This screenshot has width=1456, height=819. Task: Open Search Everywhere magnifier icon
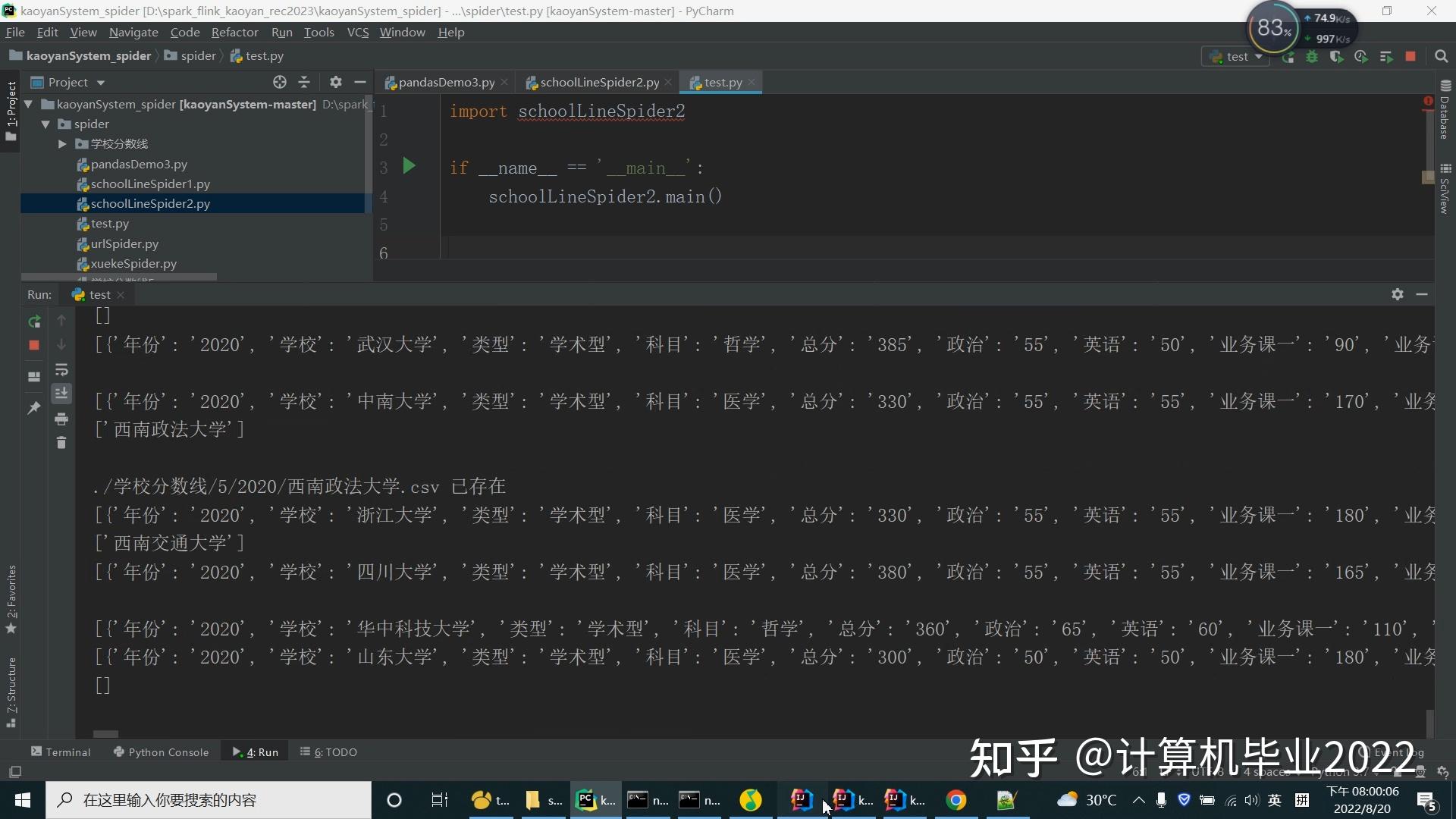coord(1441,57)
